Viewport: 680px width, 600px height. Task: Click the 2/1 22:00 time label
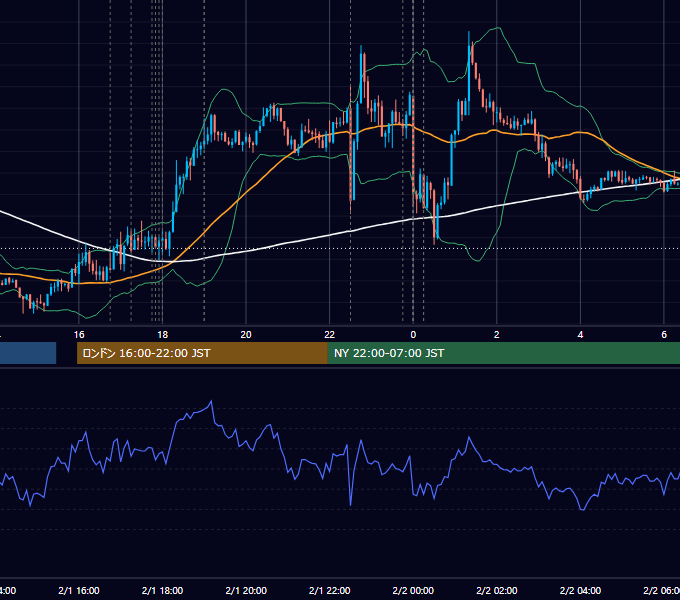[330, 590]
